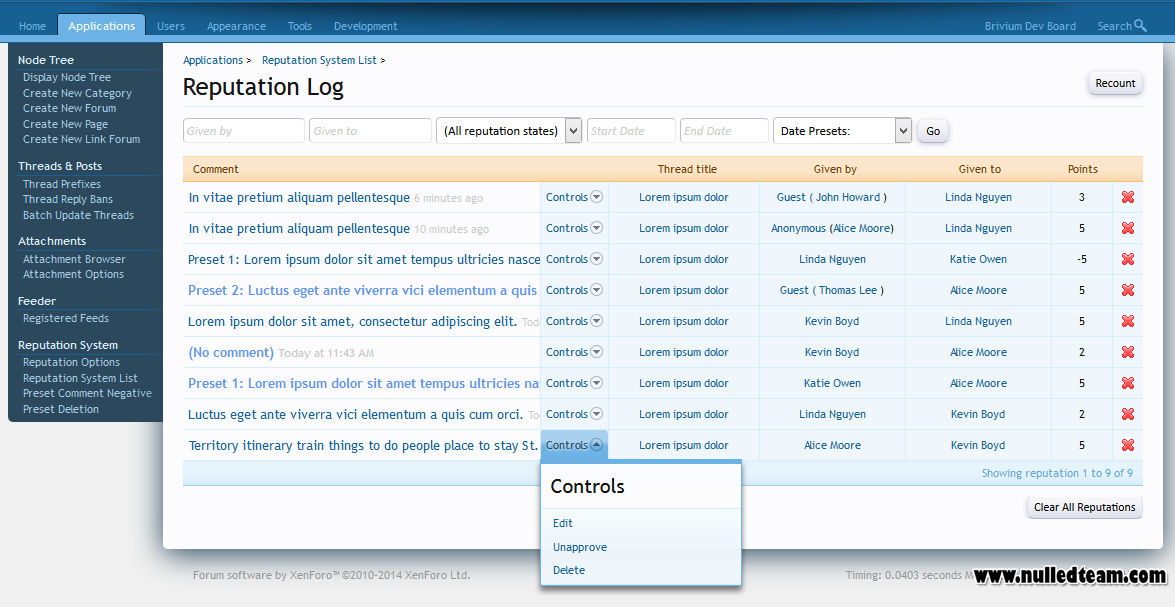Choose Unapprove in the Controls popup

click(580, 547)
